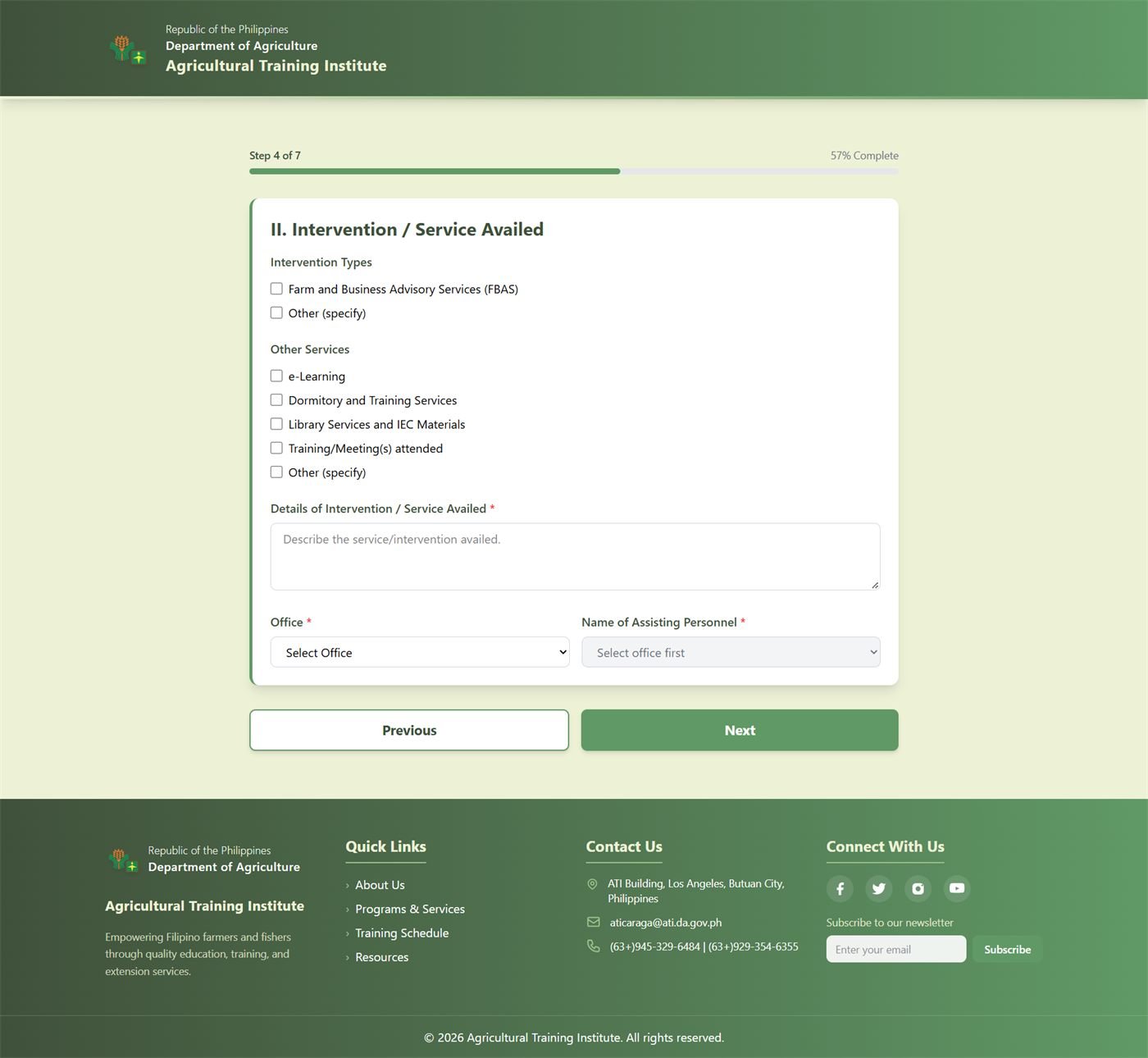Open the Select Office dropdown
This screenshot has height=1058, width=1148.
[x=420, y=652]
